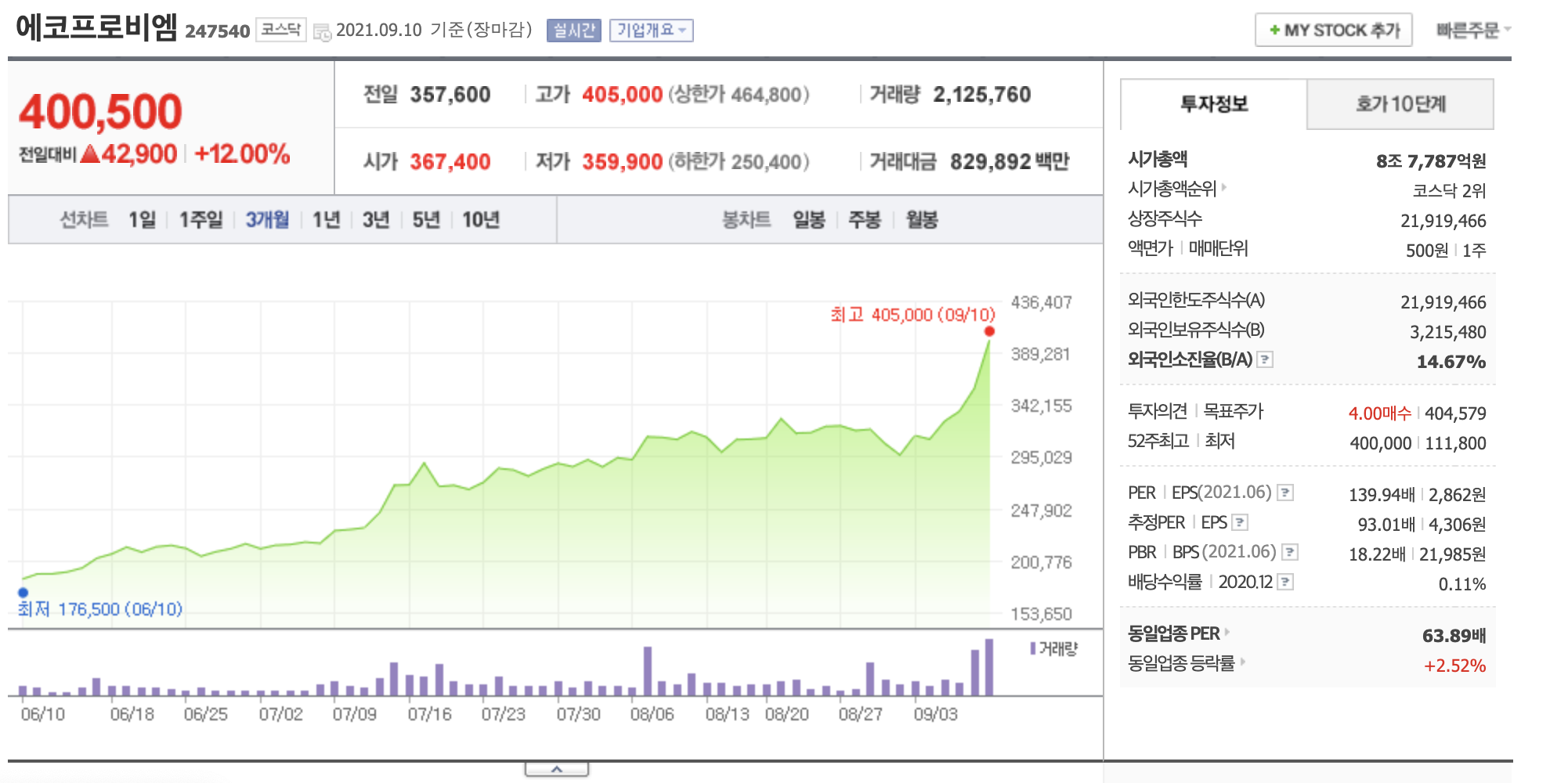Click the 4.00매수 opinion value
The width and height of the screenshot is (1568, 783).
(x=1379, y=413)
